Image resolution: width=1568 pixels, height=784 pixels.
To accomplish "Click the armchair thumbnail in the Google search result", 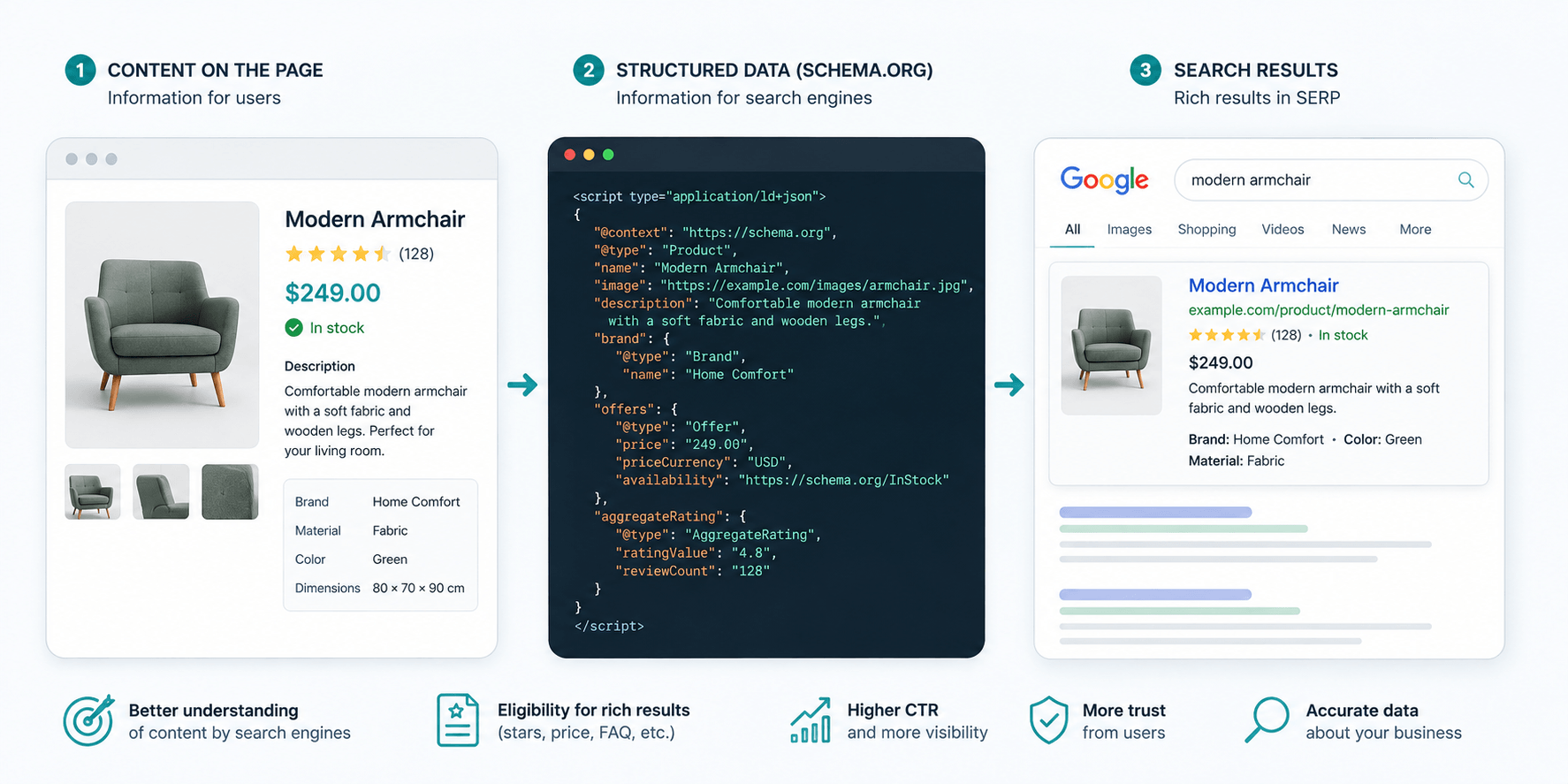I will (1111, 346).
